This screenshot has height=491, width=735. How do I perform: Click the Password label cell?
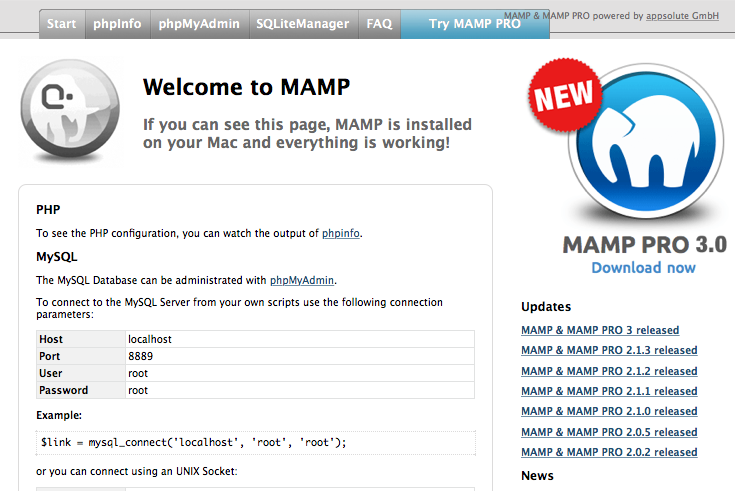pos(81,390)
